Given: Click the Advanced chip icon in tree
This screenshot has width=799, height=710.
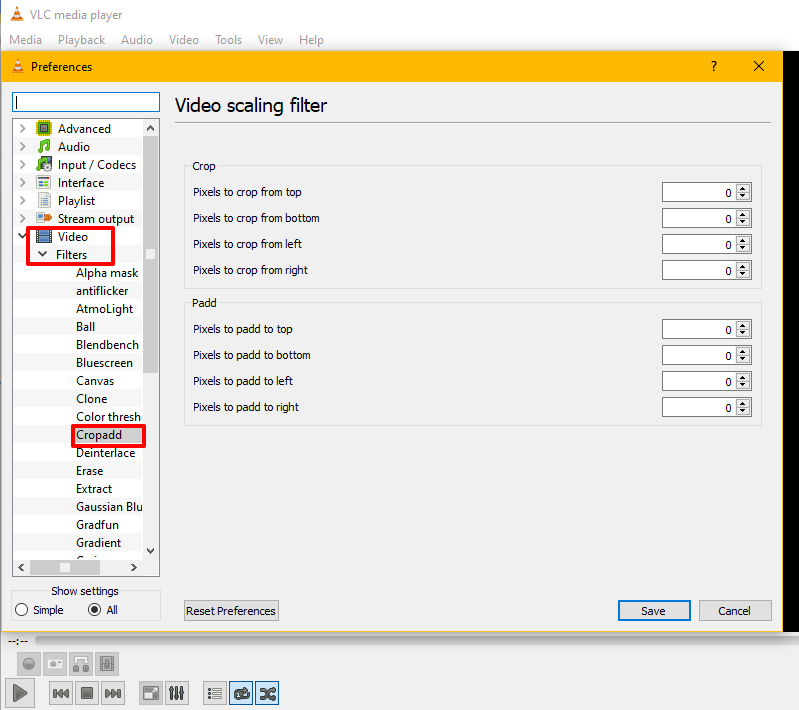Looking at the screenshot, I should click(44, 128).
